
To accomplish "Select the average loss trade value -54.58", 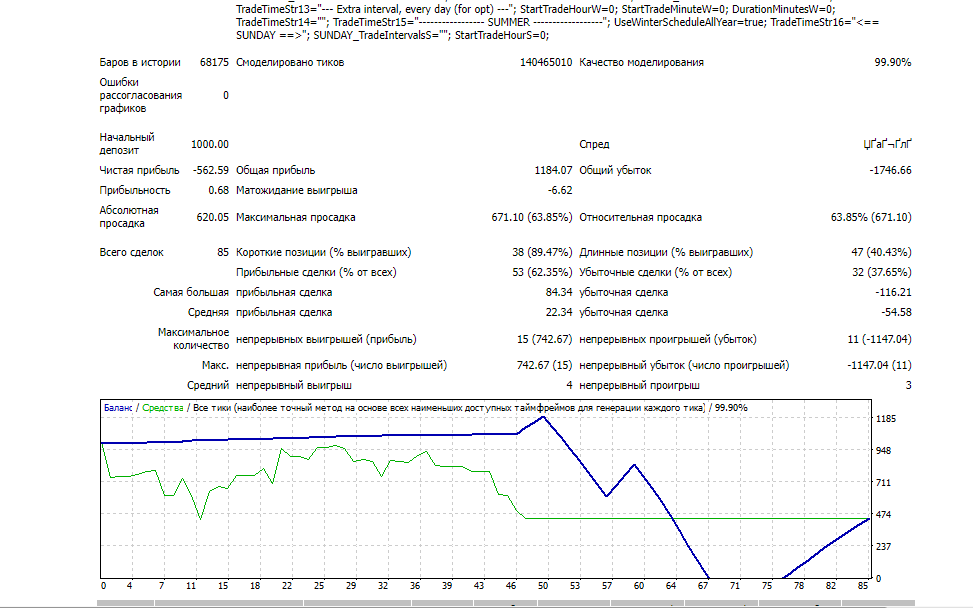I will click(x=896, y=312).
